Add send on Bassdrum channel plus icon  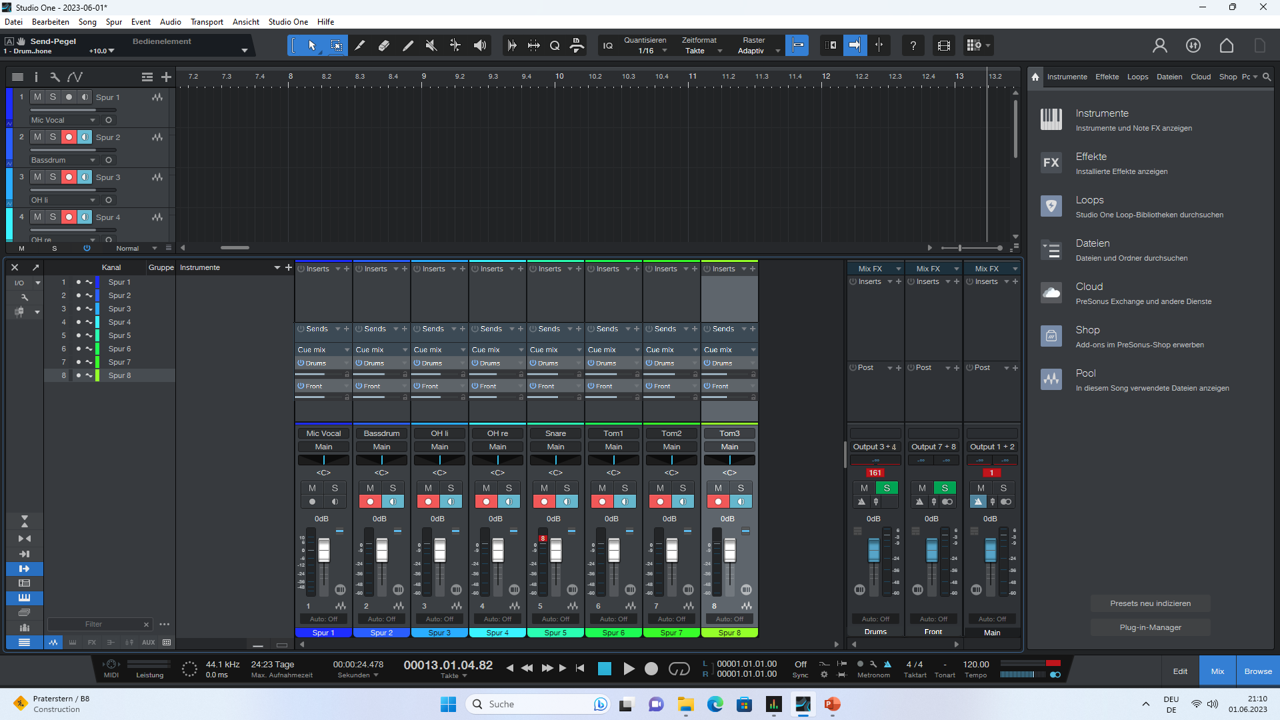[x=405, y=329]
